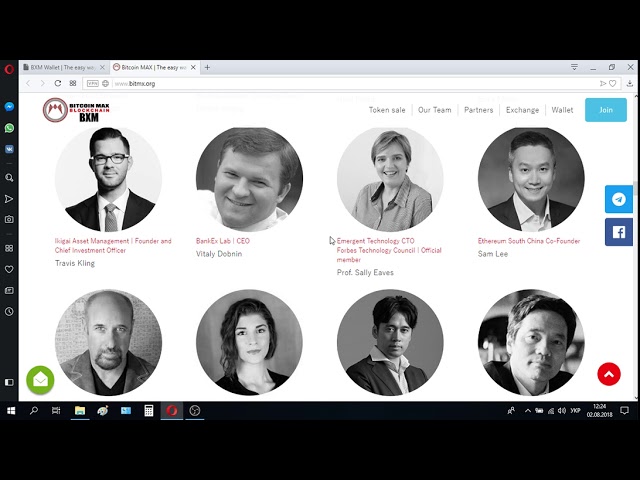The height and width of the screenshot is (480, 640).
Task: Click Vitaly Dobnin photo
Action: coord(249,179)
